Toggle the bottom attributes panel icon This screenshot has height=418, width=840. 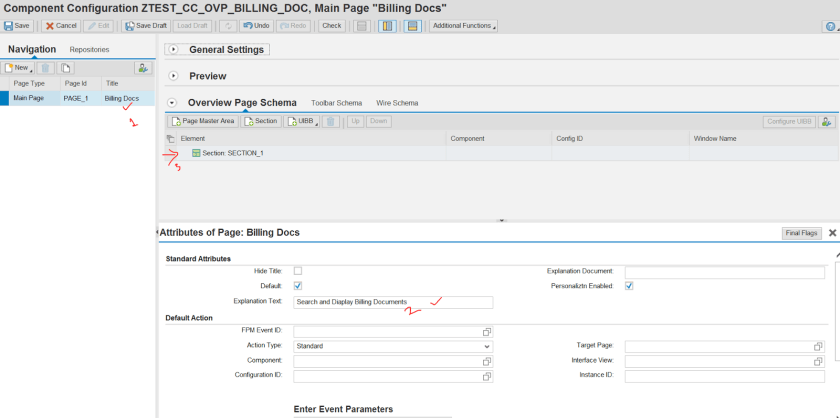[412, 26]
